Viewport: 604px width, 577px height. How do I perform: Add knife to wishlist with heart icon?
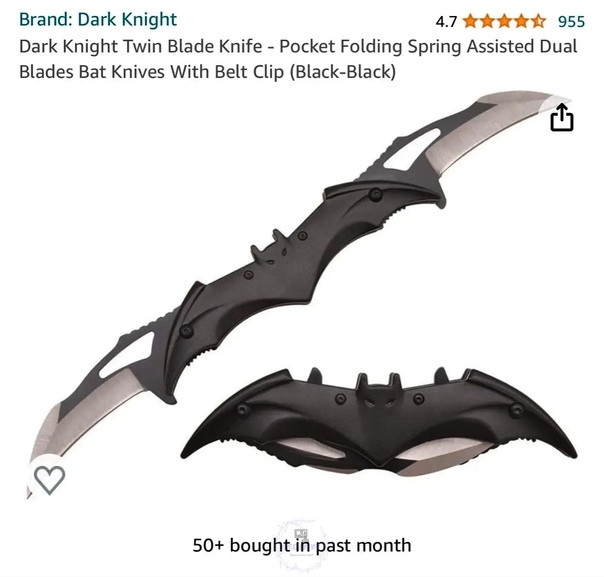pos(50,480)
